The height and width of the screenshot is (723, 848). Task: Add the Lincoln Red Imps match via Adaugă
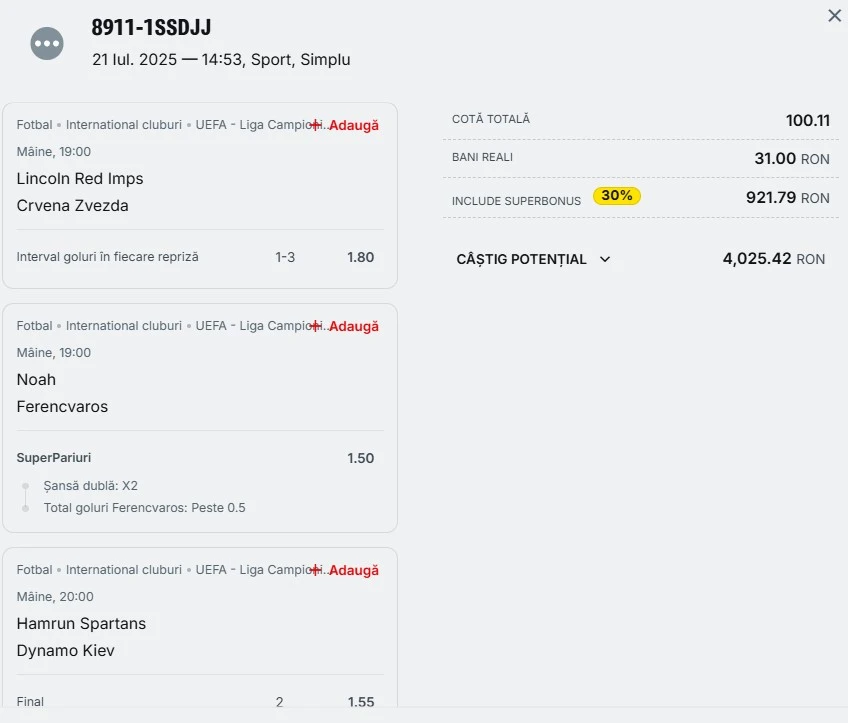tap(354, 125)
